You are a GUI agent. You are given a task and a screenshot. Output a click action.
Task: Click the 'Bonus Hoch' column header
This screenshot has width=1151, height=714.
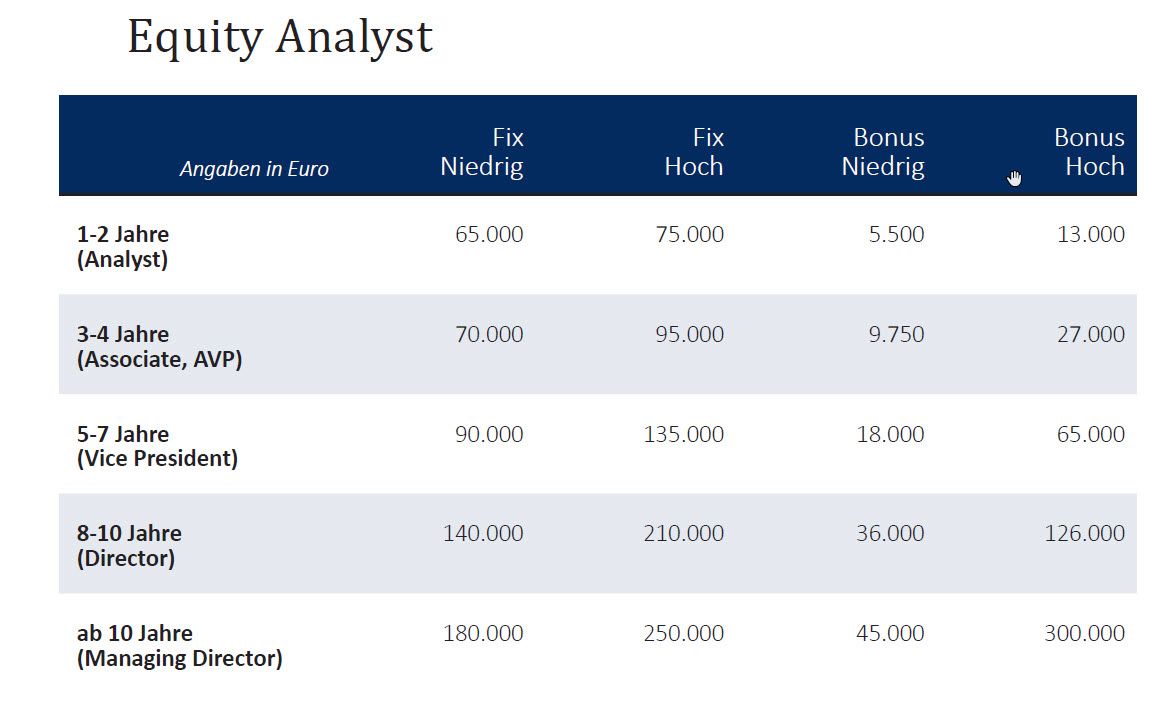click(x=1089, y=151)
